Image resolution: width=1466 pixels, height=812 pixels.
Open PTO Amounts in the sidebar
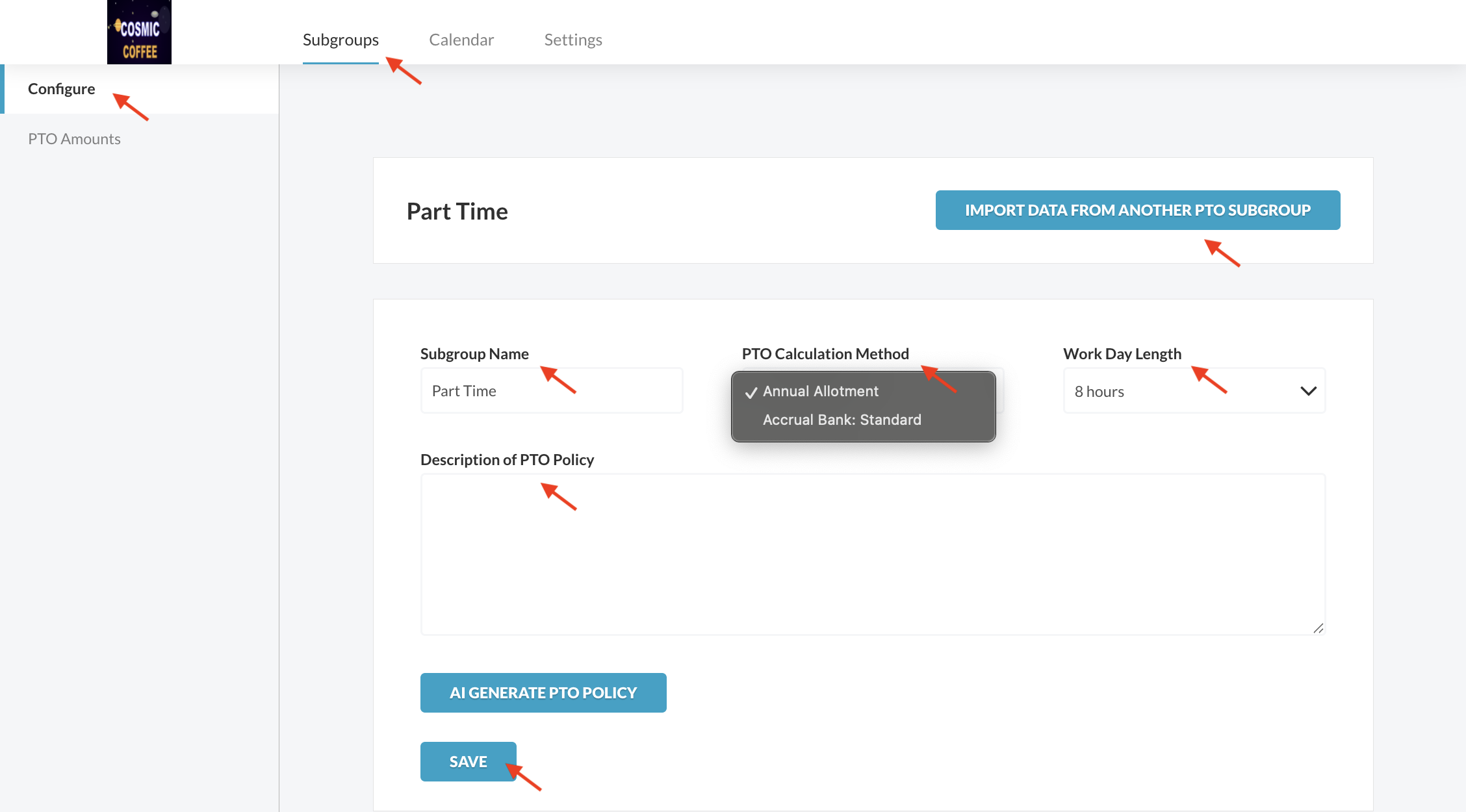point(74,139)
